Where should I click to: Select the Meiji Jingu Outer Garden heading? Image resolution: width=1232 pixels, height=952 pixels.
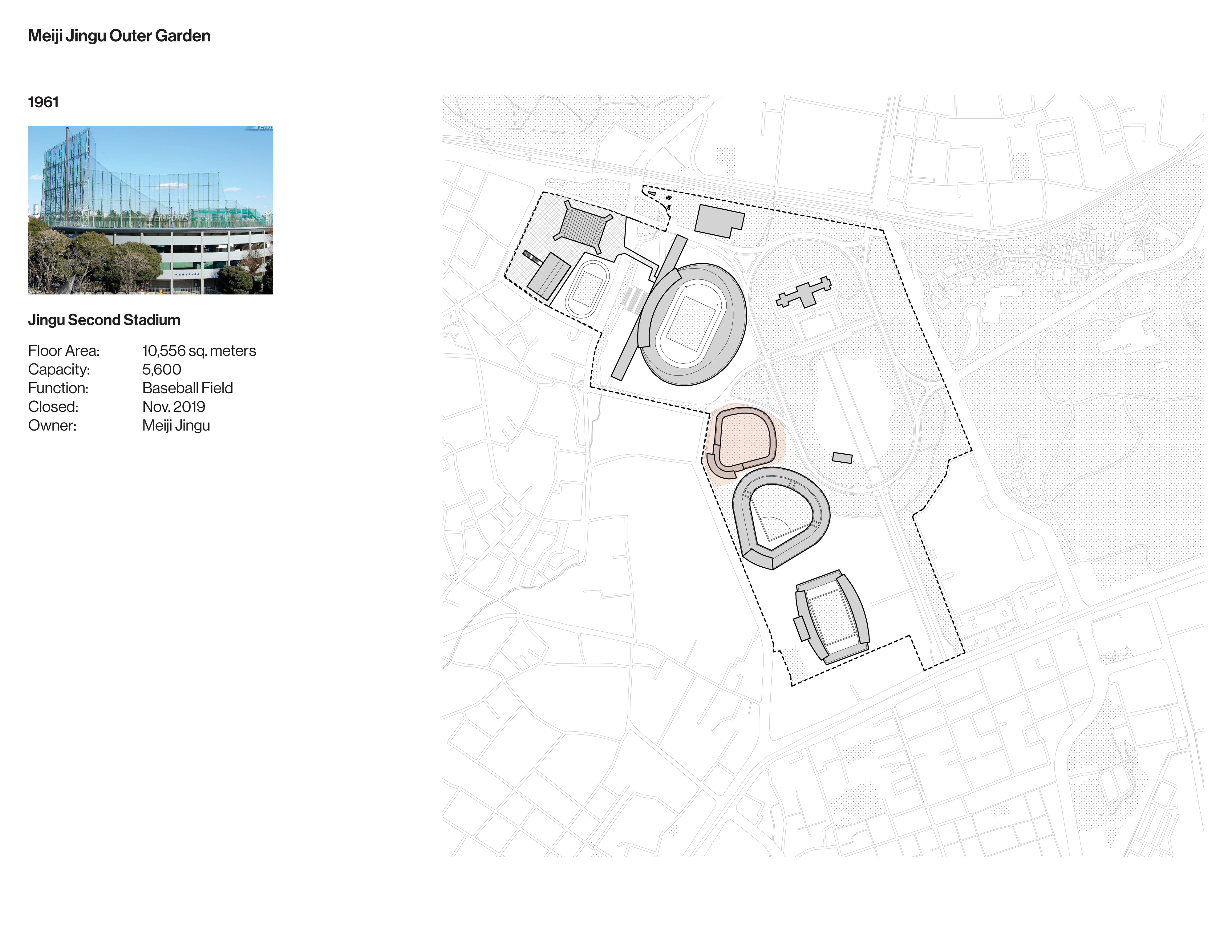click(119, 36)
